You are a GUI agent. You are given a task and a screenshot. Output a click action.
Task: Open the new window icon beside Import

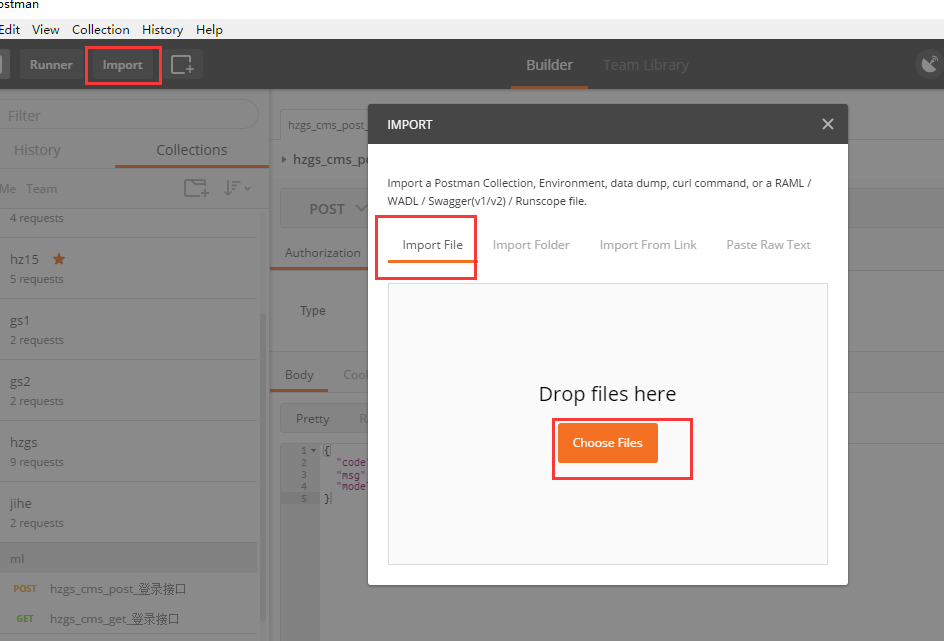182,64
